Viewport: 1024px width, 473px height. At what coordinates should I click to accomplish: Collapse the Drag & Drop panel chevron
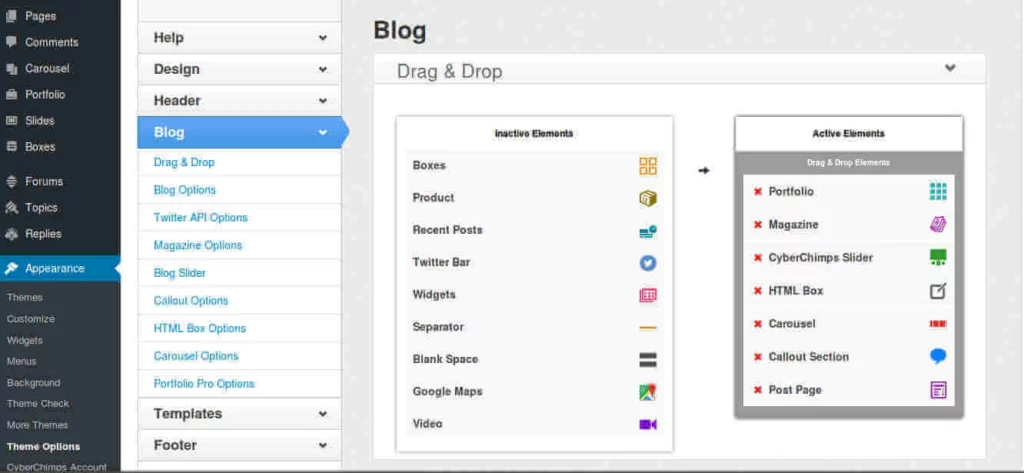point(950,67)
